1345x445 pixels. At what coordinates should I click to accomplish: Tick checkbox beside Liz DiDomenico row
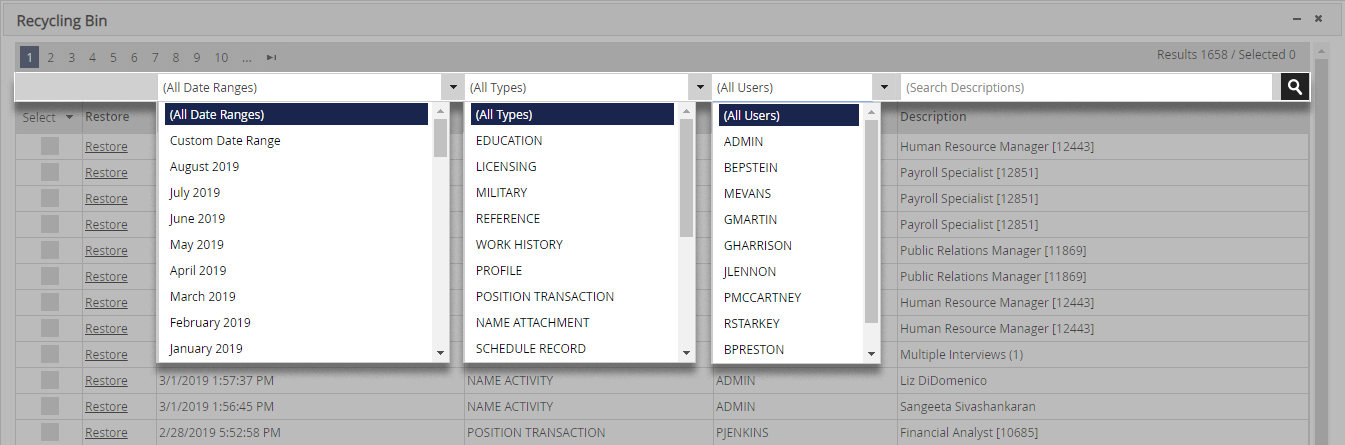pyautogui.click(x=50, y=380)
